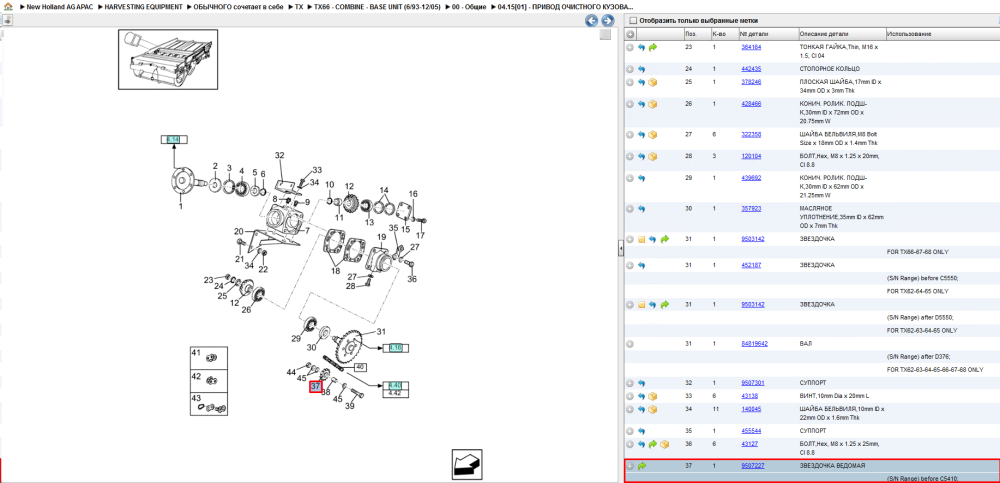Click green arrow icon for part 43127
This screenshot has height=483, width=1000.
(652, 444)
